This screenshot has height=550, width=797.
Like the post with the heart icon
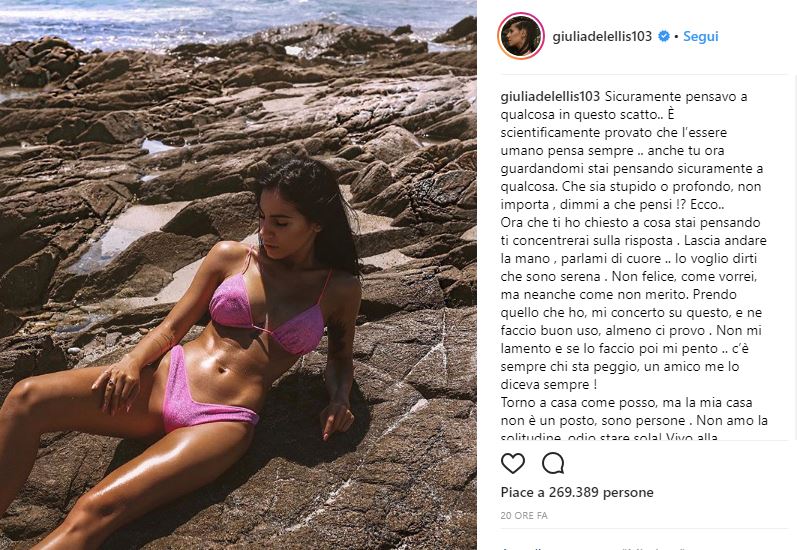[x=512, y=464]
